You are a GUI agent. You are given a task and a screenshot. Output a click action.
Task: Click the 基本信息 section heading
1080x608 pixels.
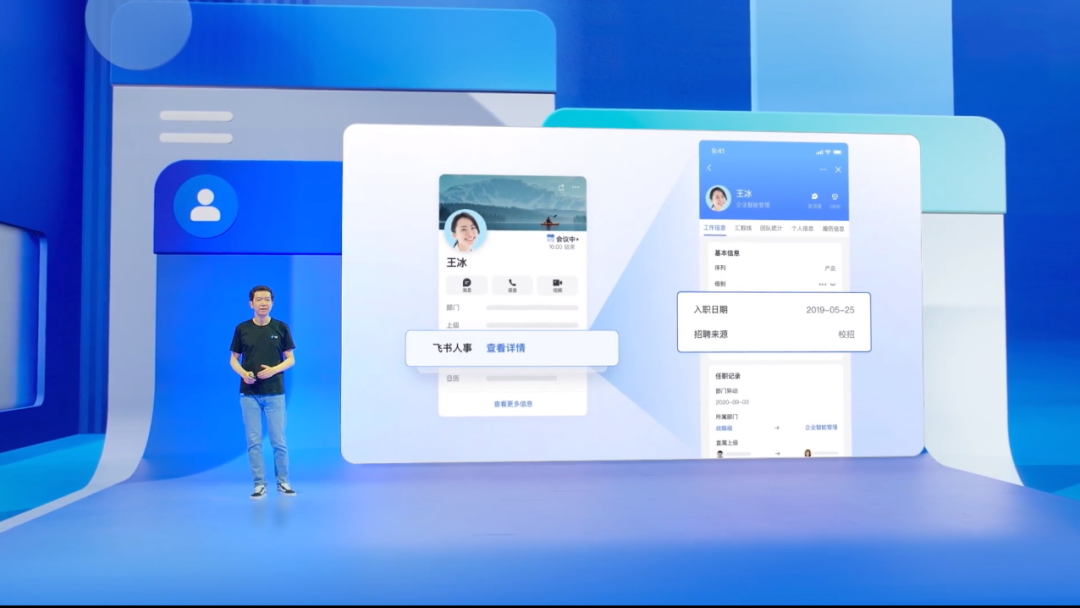coord(727,253)
